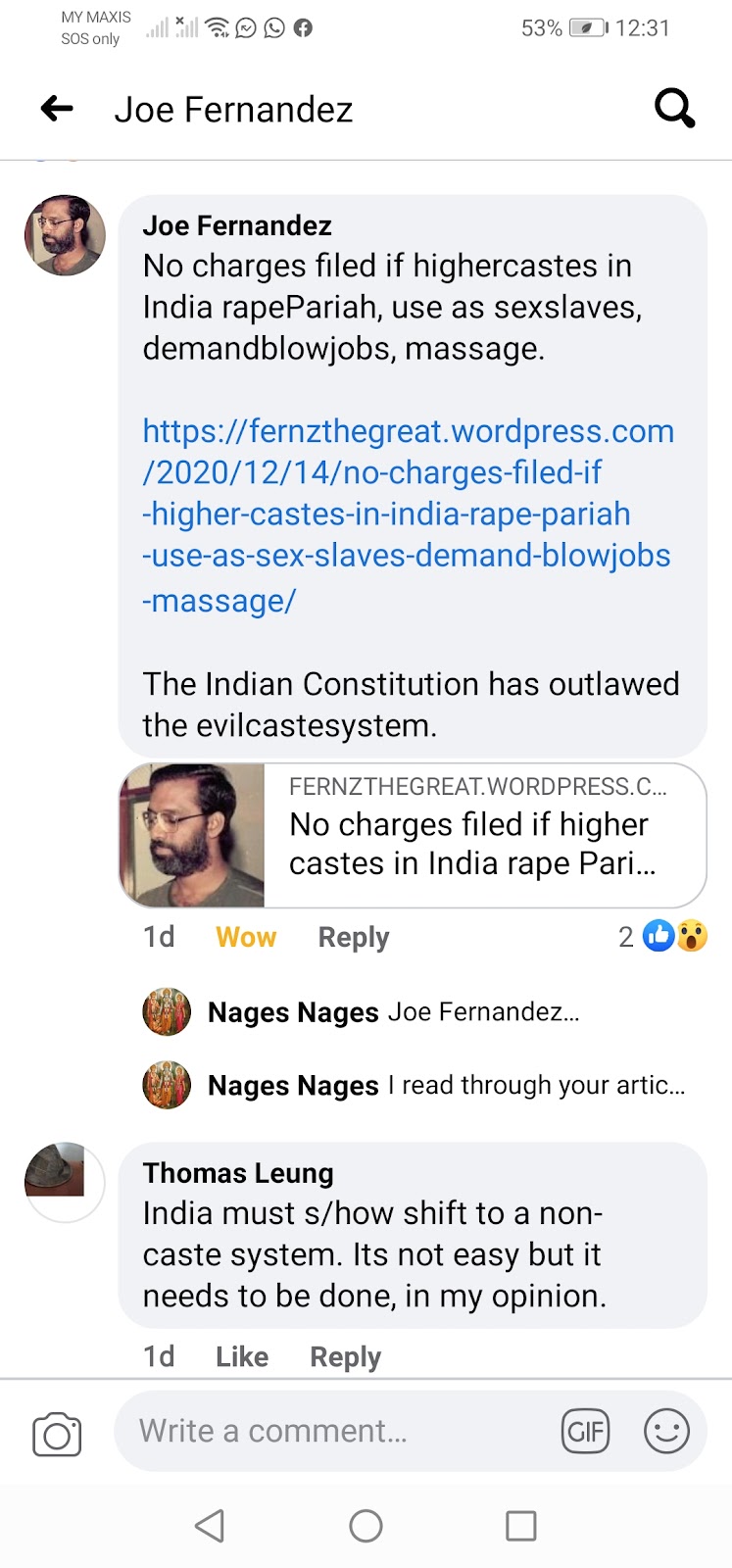Tap the Android home circle button
732x1568 pixels.
[x=366, y=1526]
